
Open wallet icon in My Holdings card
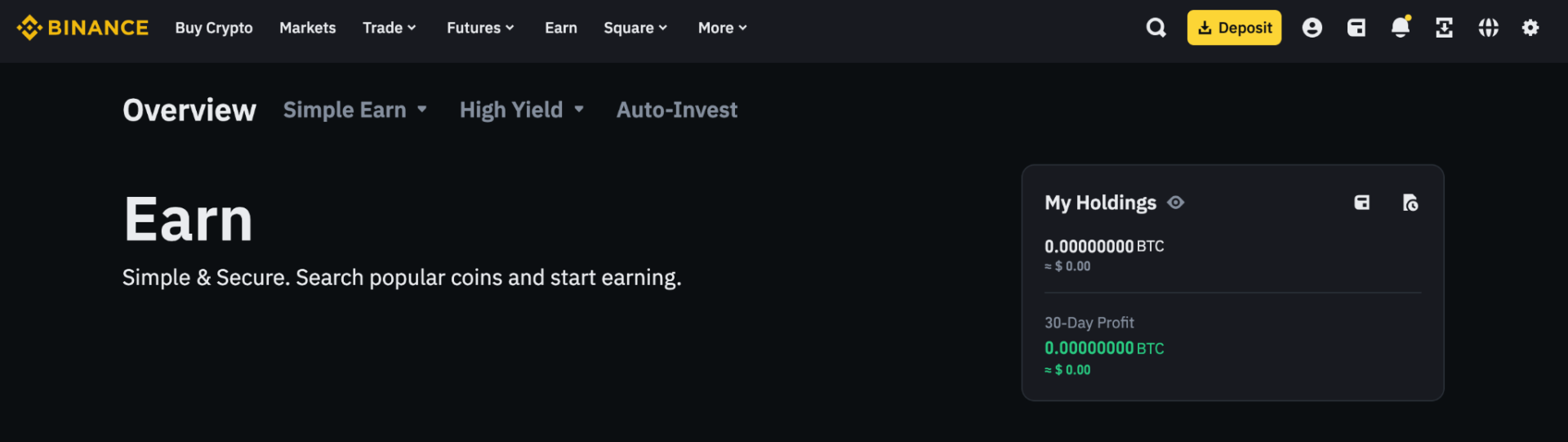click(x=1361, y=203)
